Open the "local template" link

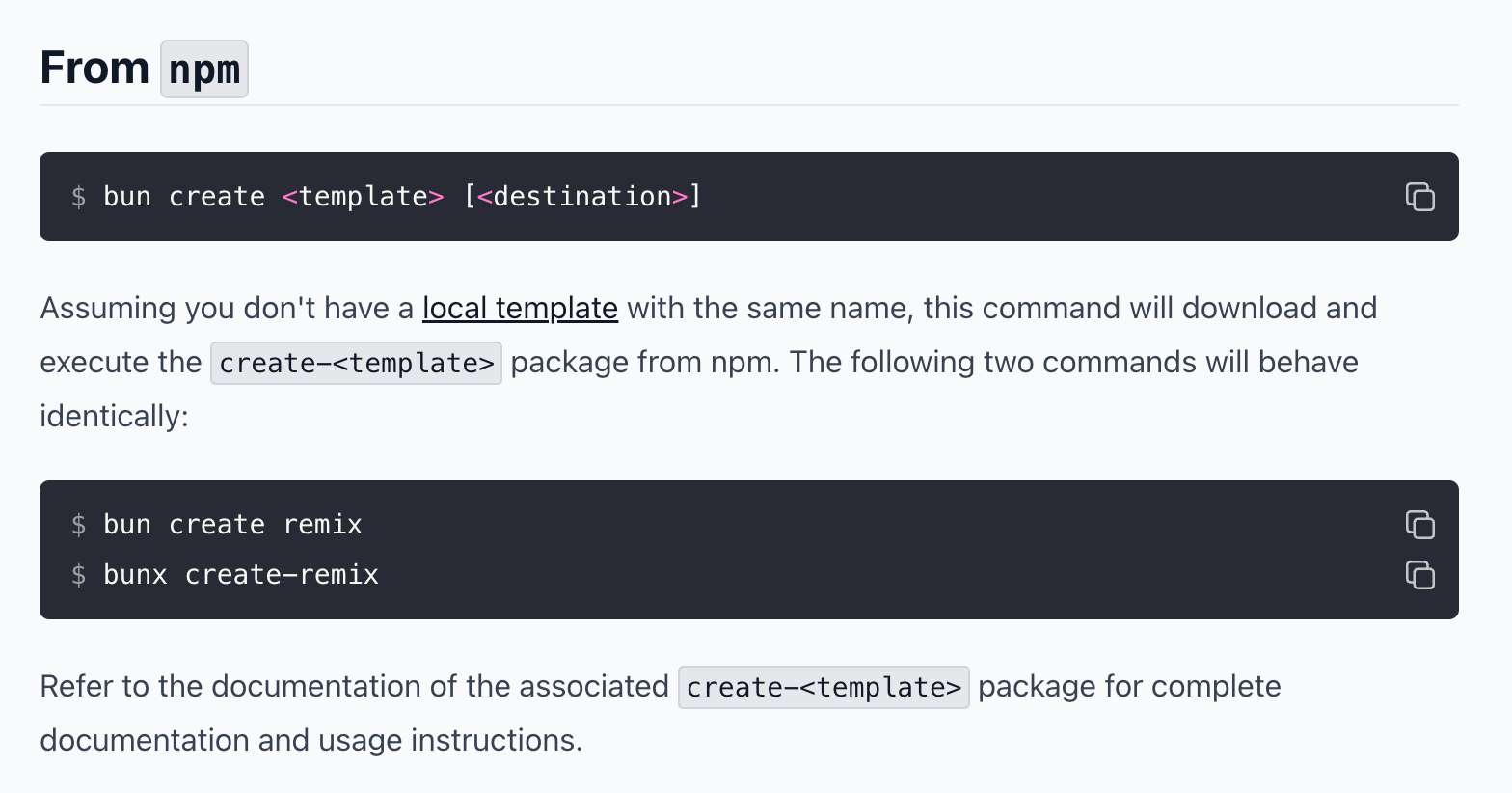coord(520,309)
